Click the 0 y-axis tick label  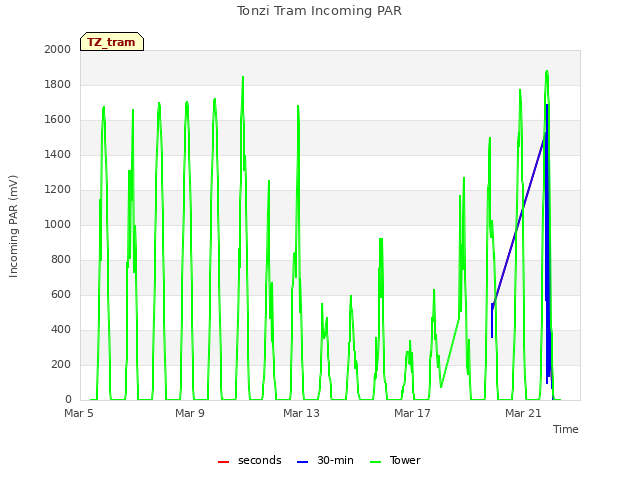[x=68, y=400]
